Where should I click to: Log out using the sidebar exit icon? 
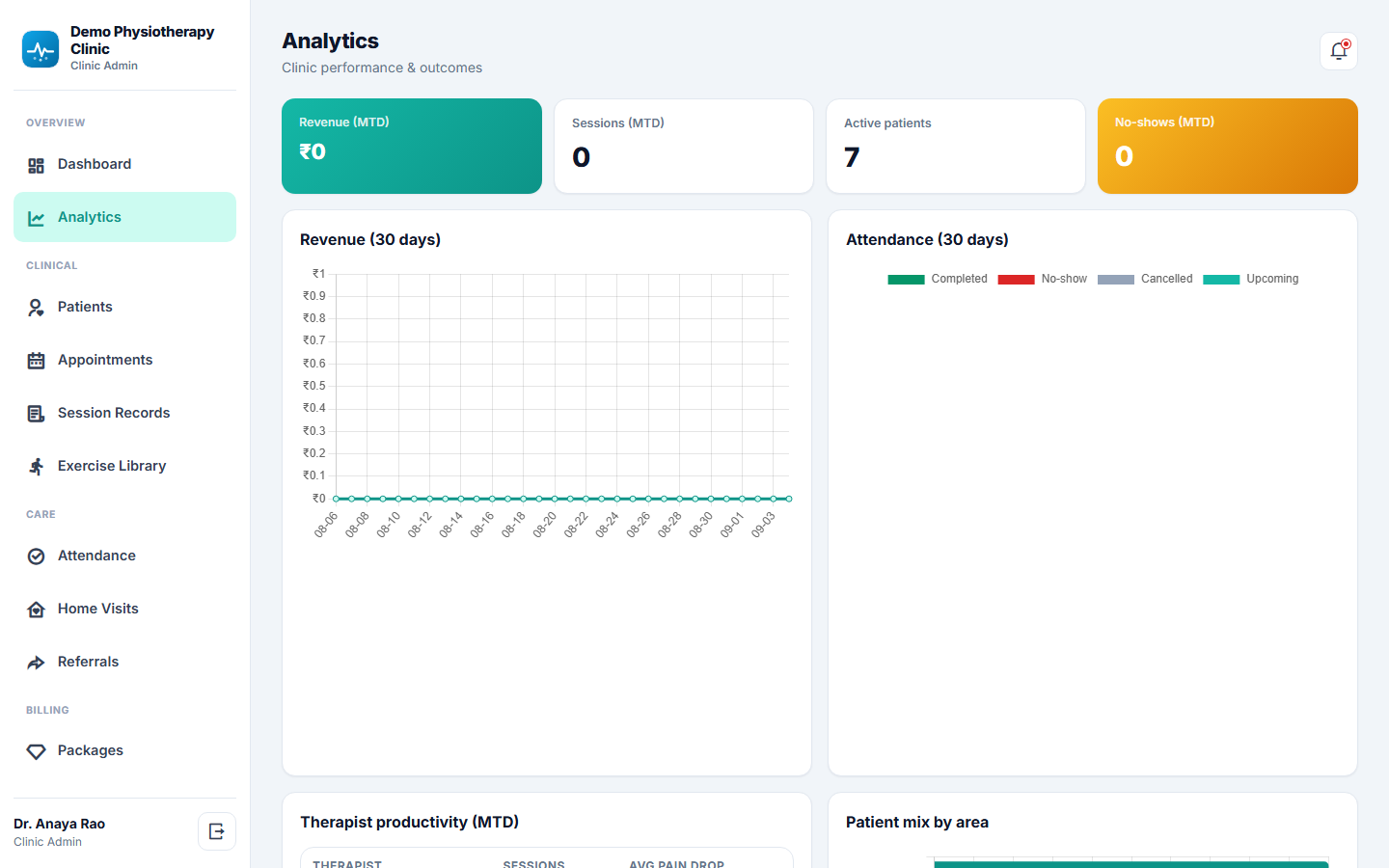[217, 831]
